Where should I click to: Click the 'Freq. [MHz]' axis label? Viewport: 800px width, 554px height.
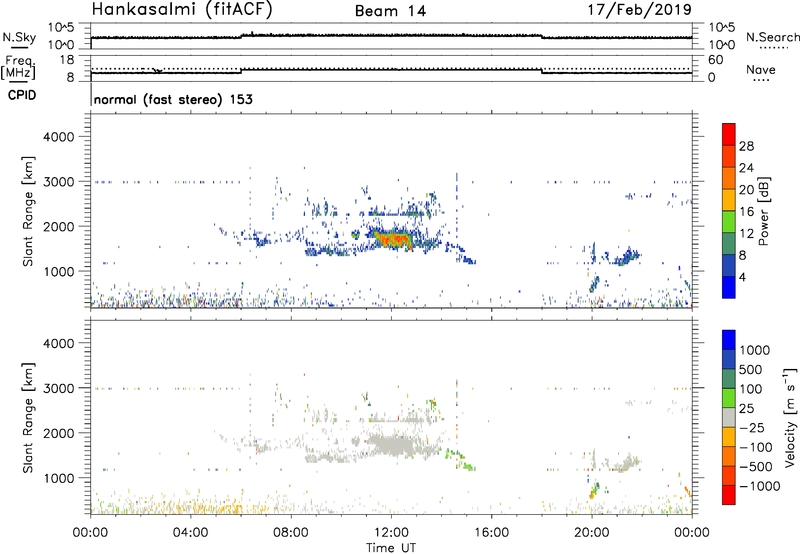18,67
